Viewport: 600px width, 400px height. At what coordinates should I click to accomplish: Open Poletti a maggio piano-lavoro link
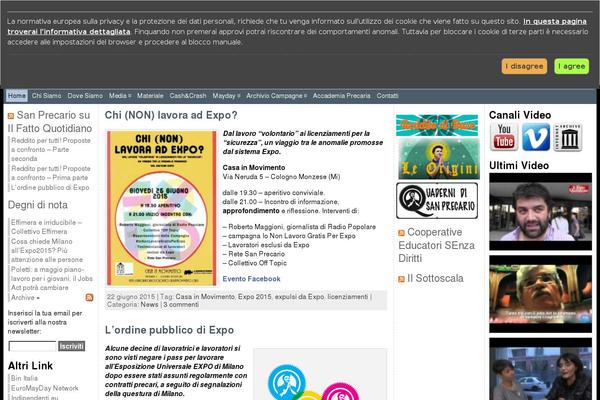click(52, 278)
